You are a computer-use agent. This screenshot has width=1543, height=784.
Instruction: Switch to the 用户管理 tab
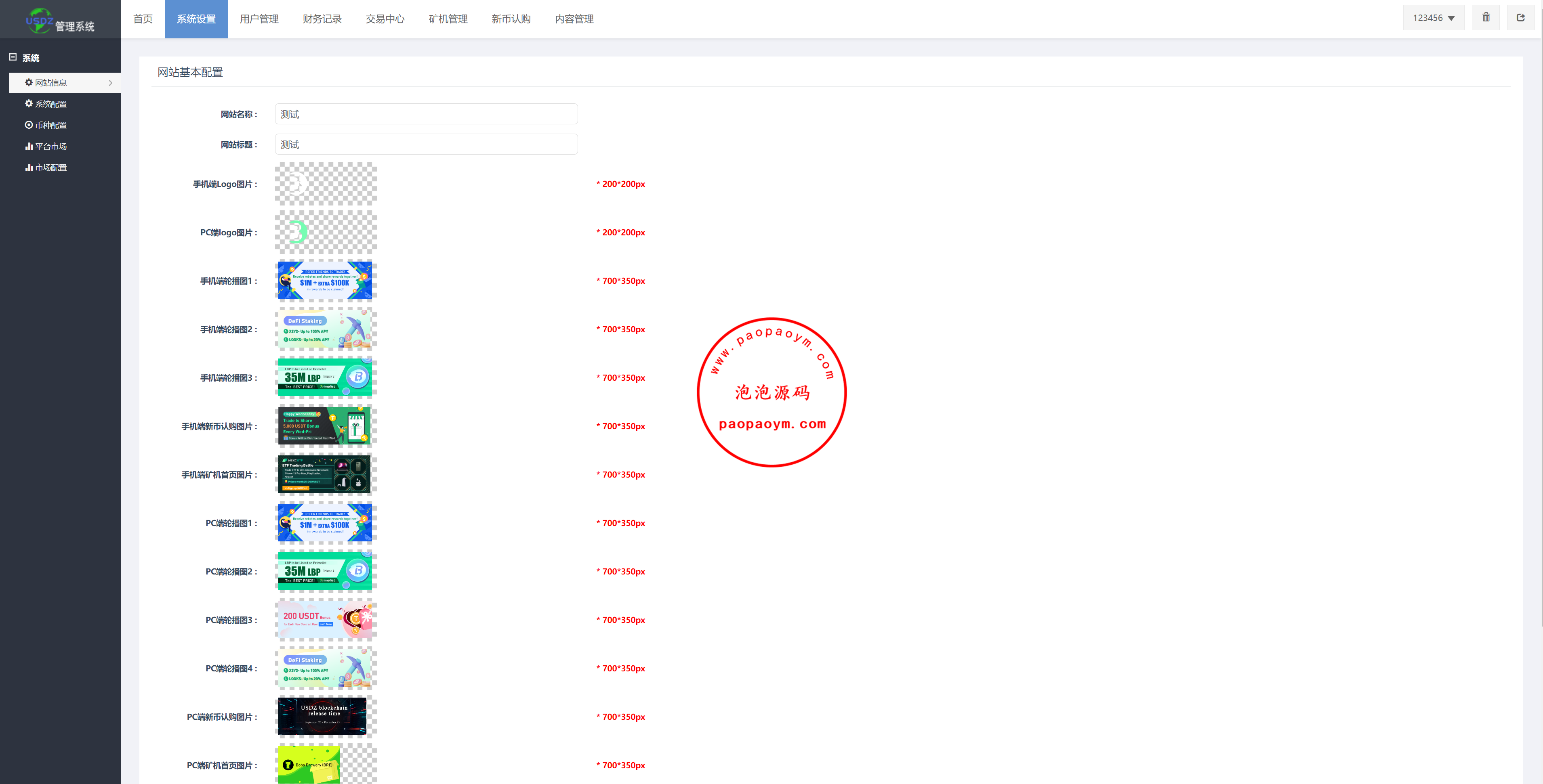coord(259,19)
